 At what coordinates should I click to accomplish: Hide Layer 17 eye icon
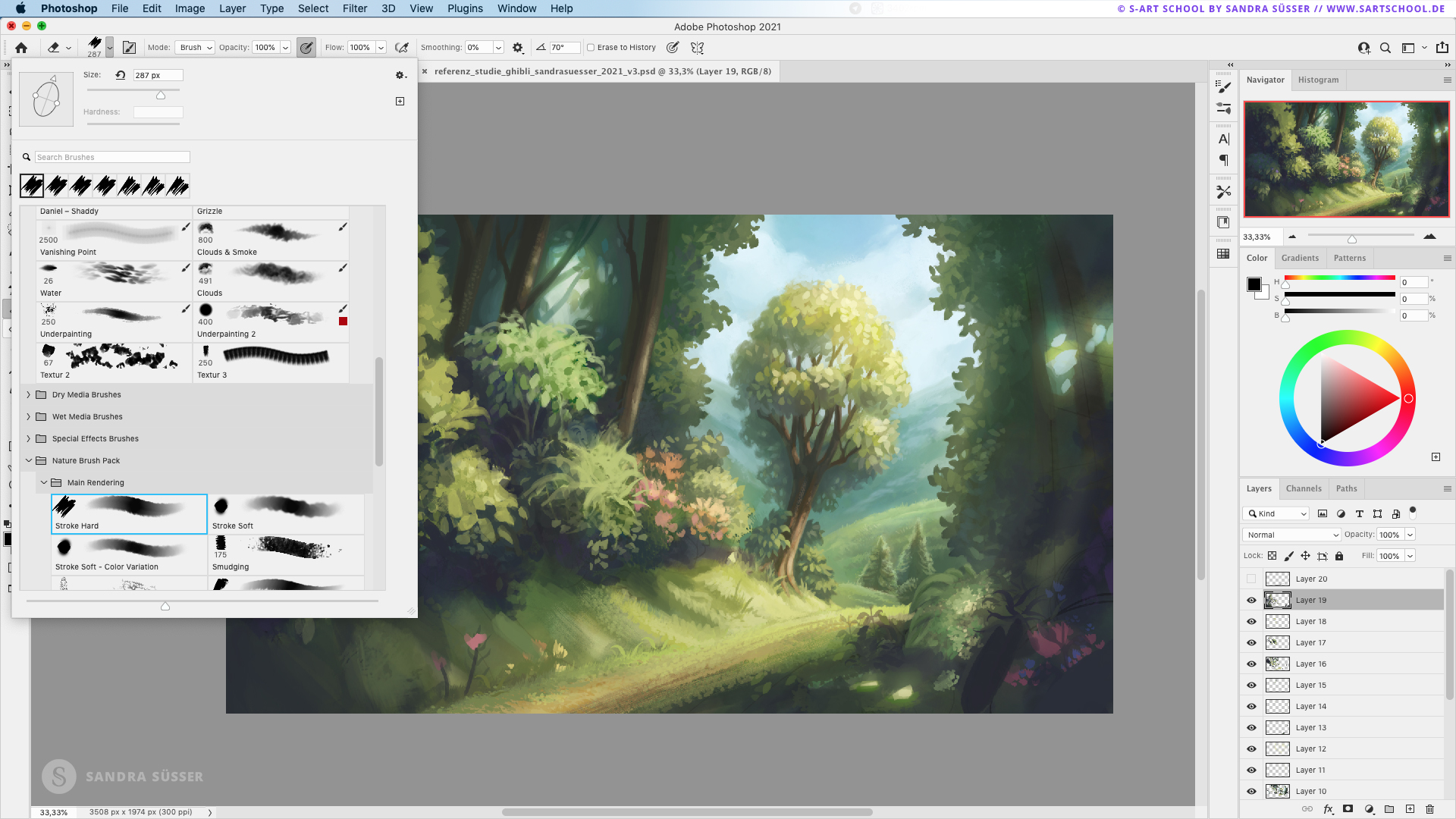[x=1251, y=643]
